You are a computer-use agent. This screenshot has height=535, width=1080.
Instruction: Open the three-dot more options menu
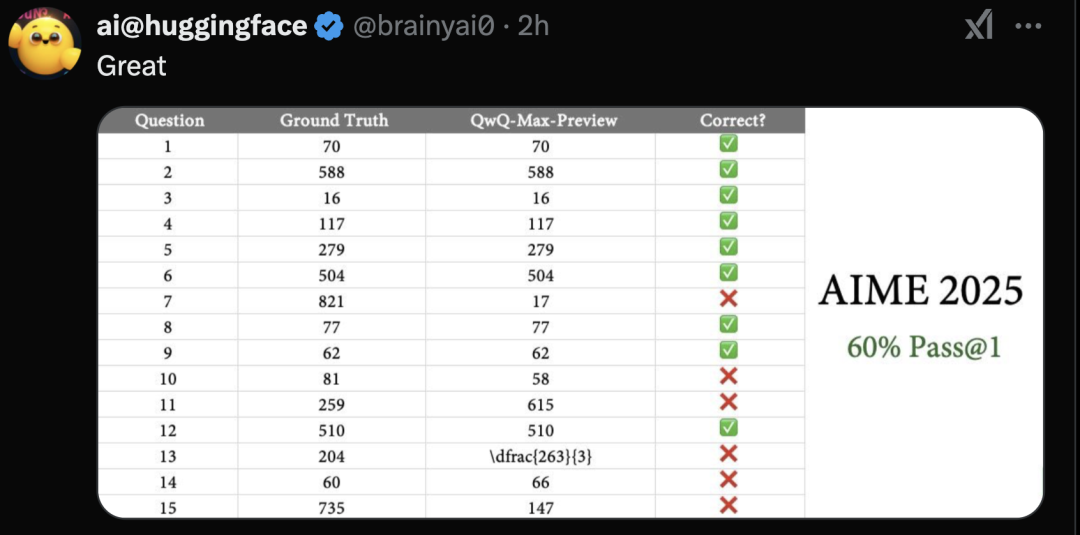tap(1028, 27)
